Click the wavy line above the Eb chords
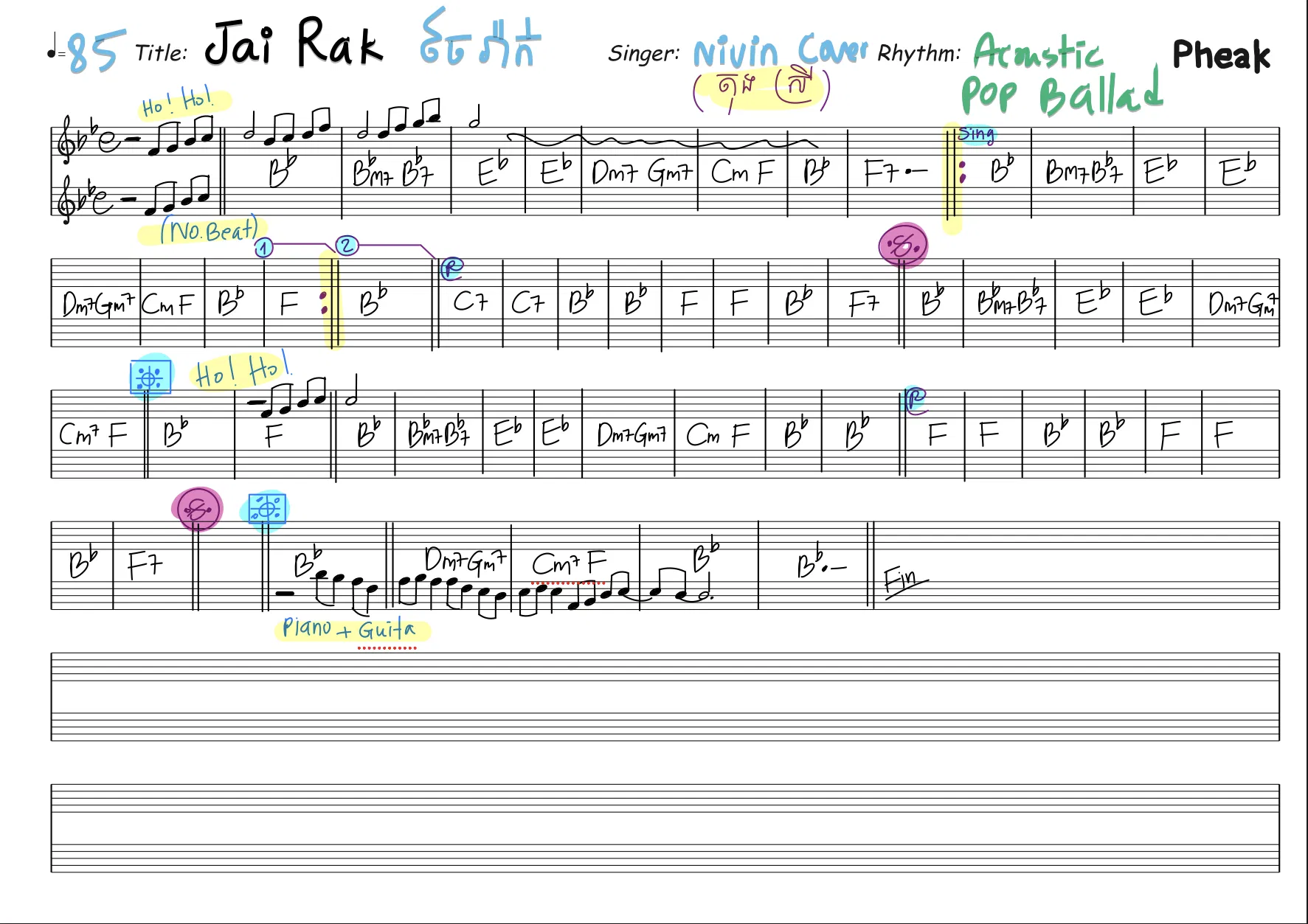Viewport: 1308px width, 924px height. [x=662, y=140]
